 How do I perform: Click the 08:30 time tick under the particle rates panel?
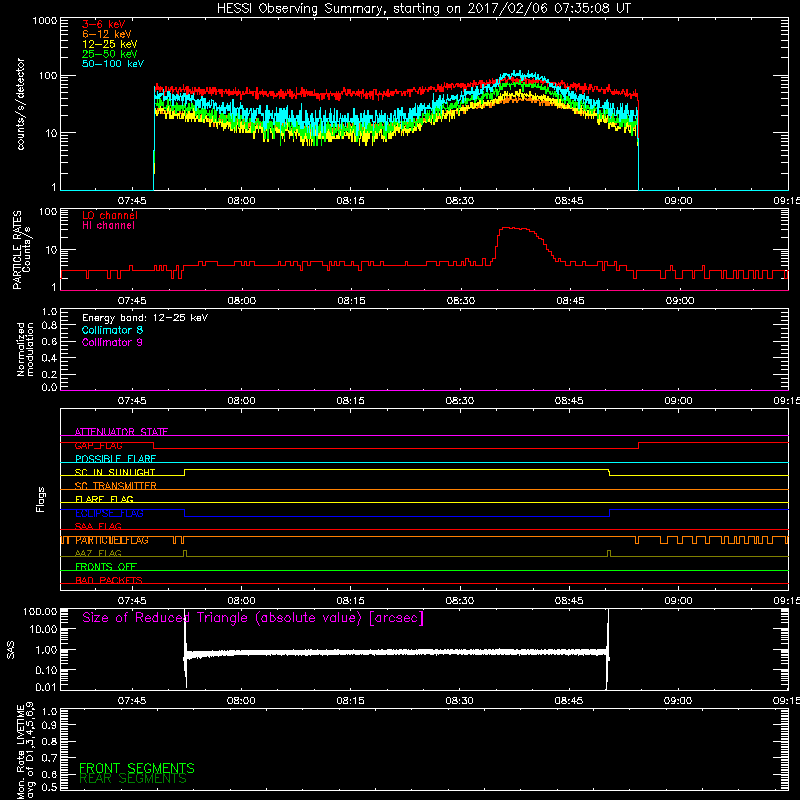461,301
